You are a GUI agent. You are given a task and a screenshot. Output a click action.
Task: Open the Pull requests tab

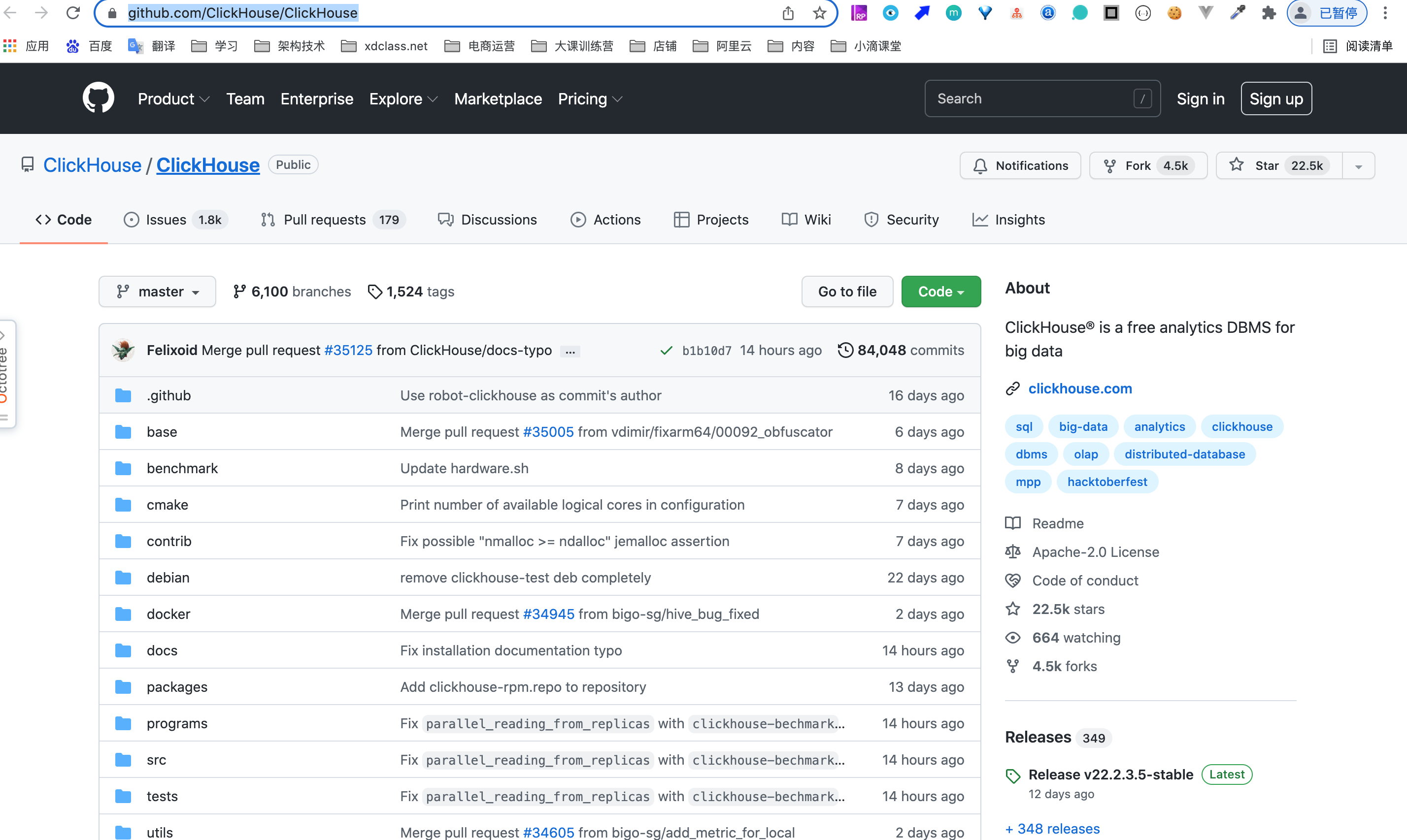tap(333, 220)
